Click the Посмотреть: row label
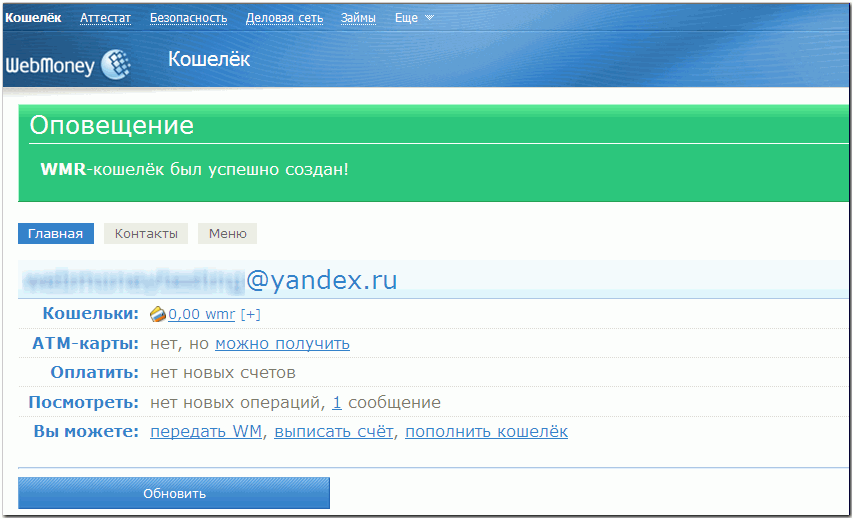This screenshot has width=853, height=519. coord(84,402)
